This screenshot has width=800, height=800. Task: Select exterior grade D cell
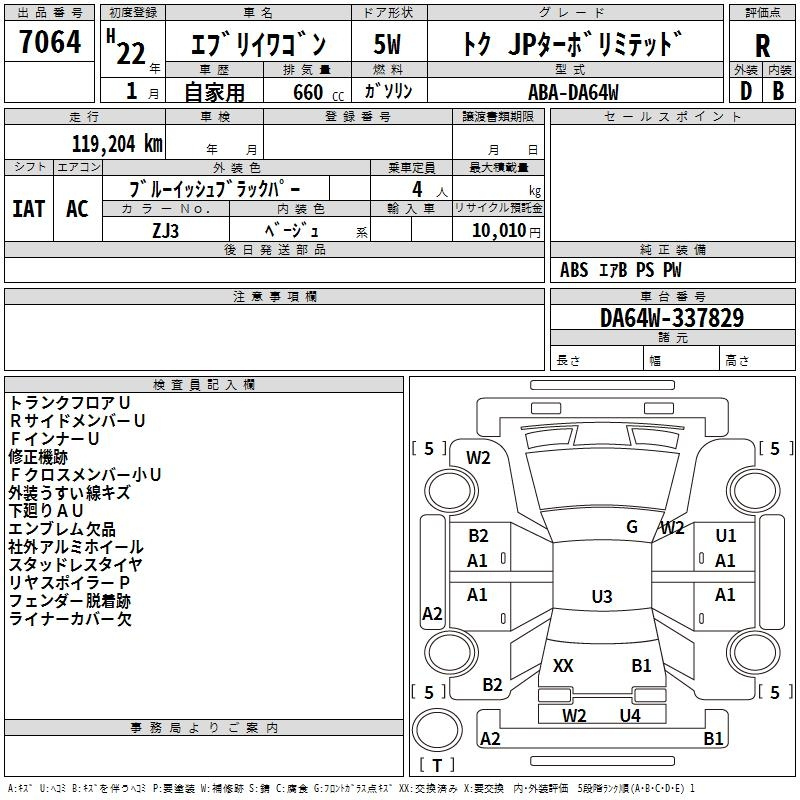[745, 90]
